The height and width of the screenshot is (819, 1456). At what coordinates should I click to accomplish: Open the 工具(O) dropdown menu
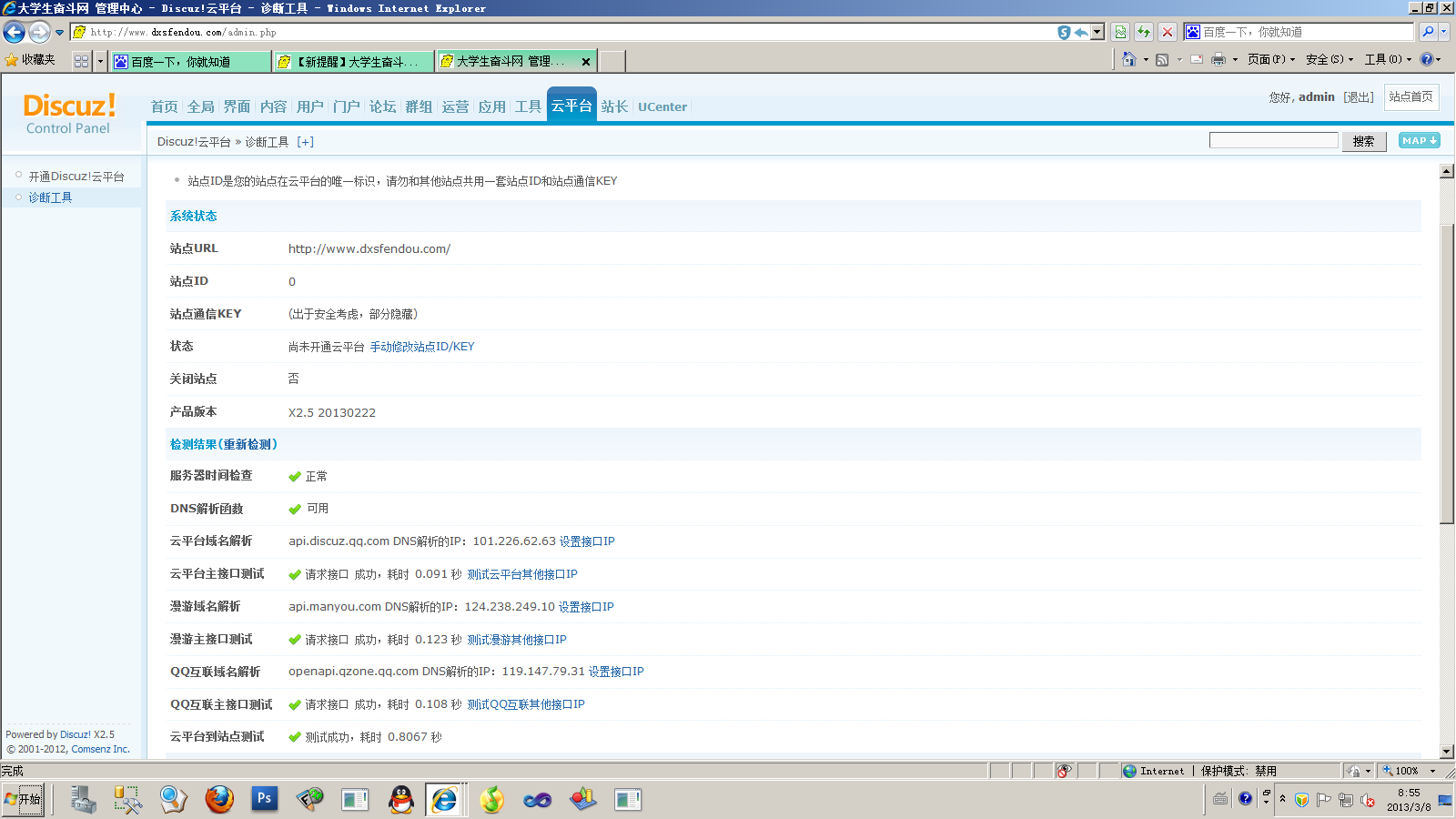[1388, 59]
